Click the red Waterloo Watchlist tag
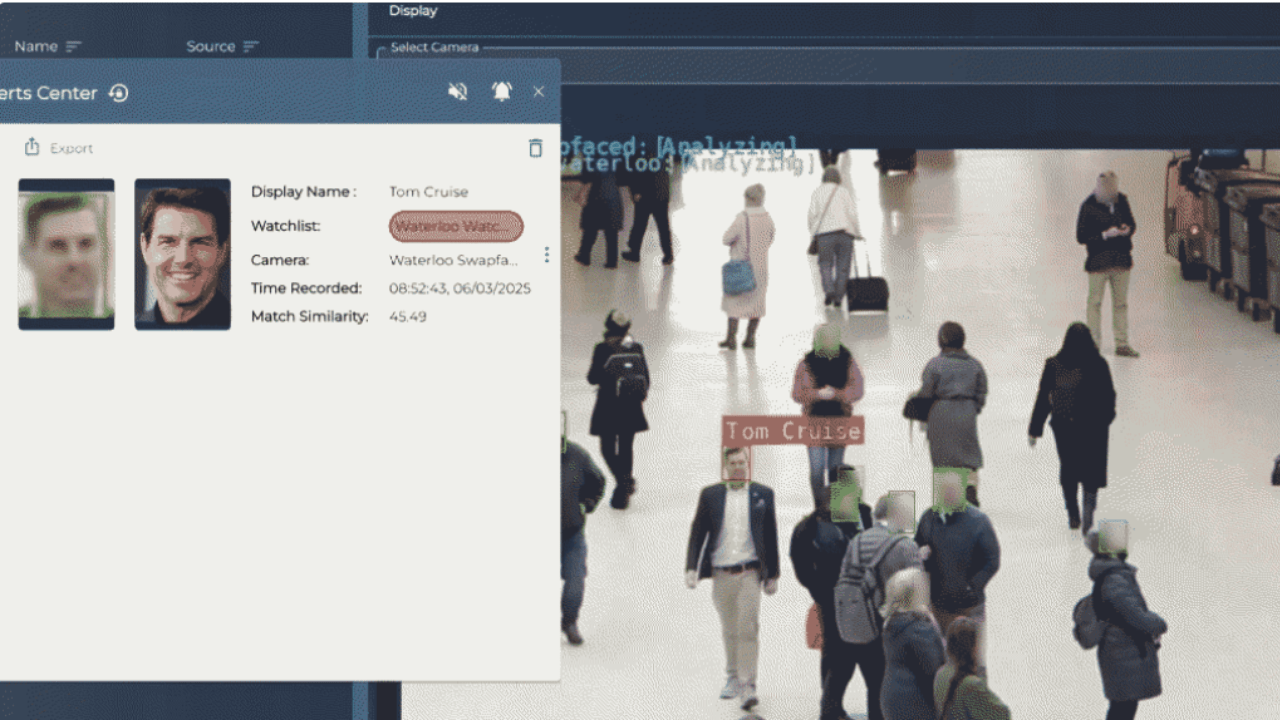Screen dimensions: 1280x720 456,226
